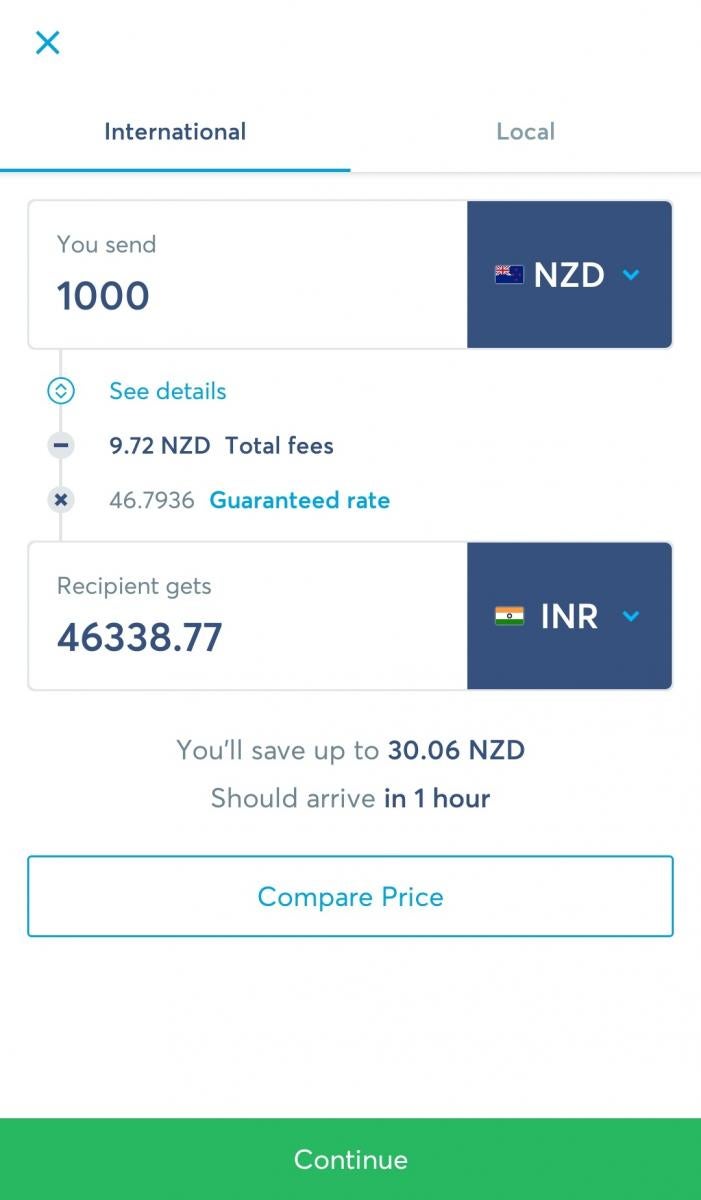This screenshot has height=1200, width=701.
Task: Tap the 30.06 NZD savings amount
Action: 456,750
